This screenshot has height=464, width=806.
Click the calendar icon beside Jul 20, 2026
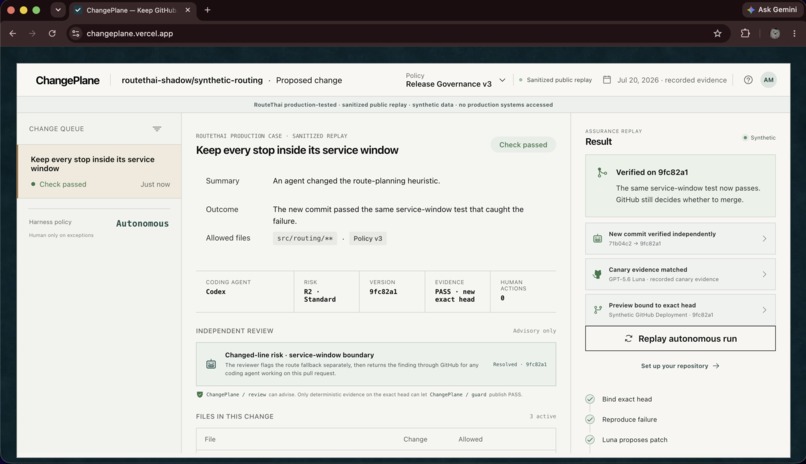[607, 80]
